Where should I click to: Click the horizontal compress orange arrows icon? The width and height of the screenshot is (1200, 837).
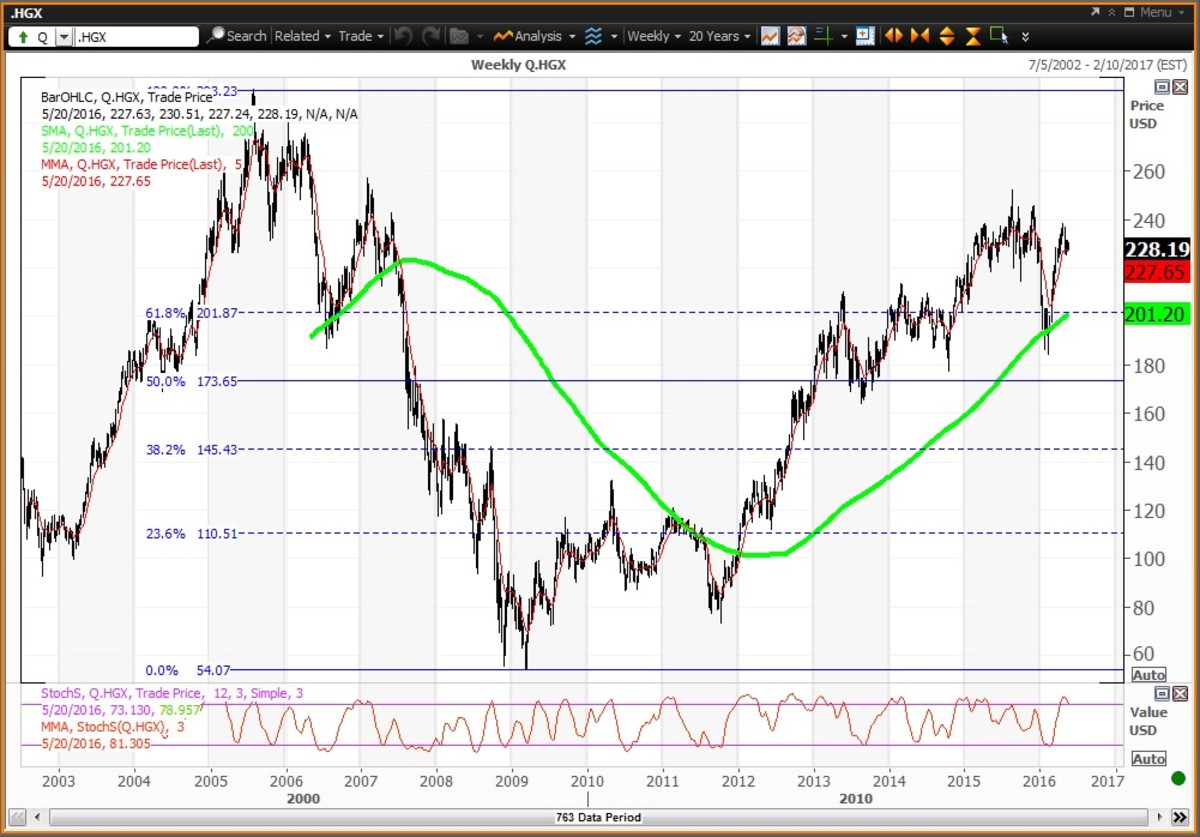point(920,36)
